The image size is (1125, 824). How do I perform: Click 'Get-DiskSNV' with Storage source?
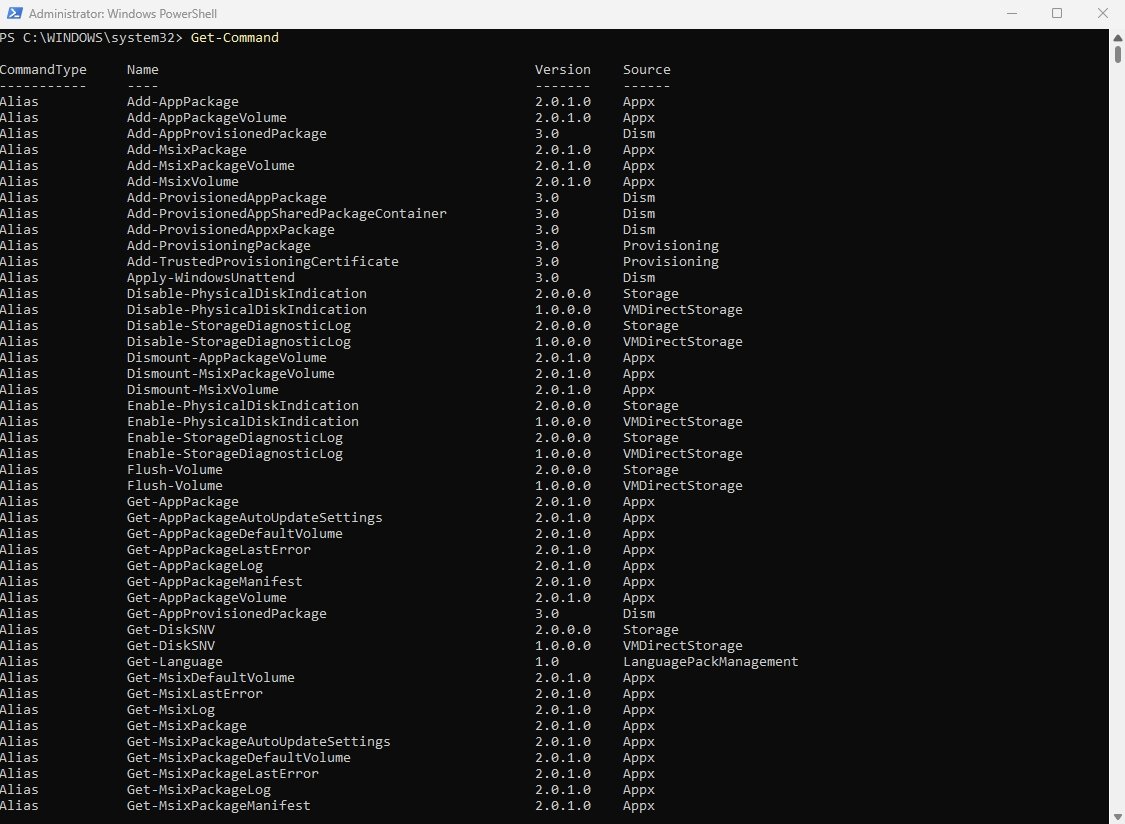click(x=171, y=629)
